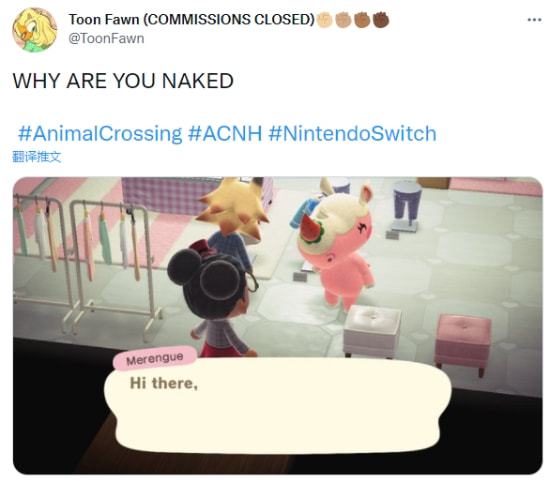Click the lightest raised fist emoji
The image size is (550, 483).
pos(324,20)
